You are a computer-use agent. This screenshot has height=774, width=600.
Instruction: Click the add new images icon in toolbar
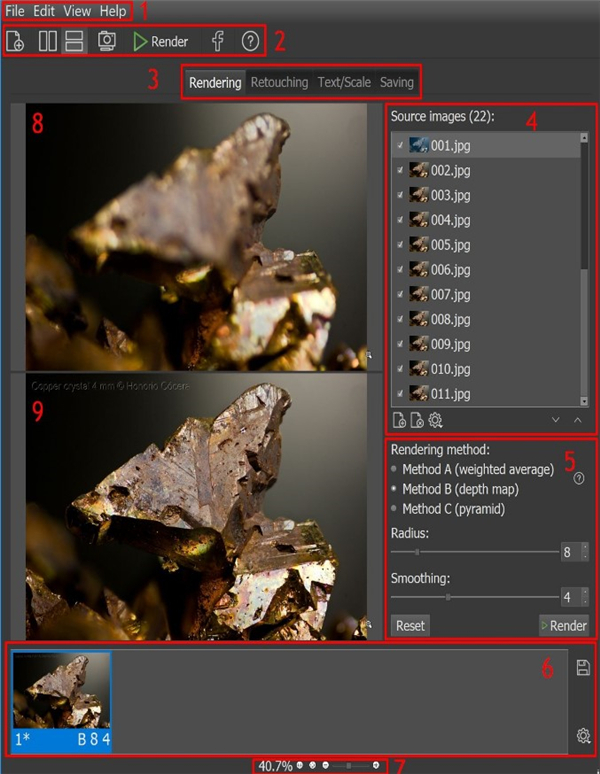point(16,41)
